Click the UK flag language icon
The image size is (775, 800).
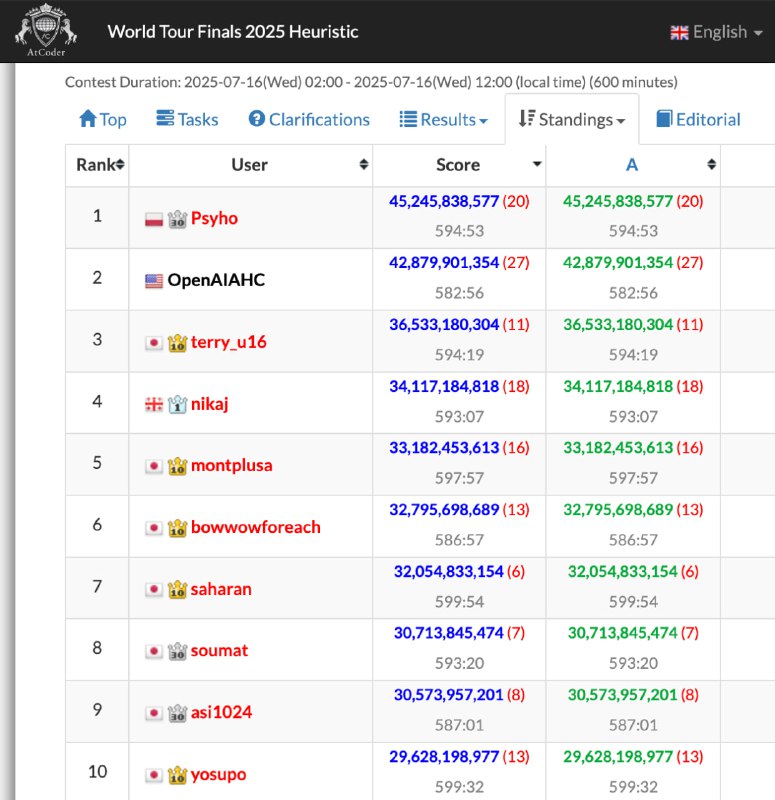(x=679, y=33)
